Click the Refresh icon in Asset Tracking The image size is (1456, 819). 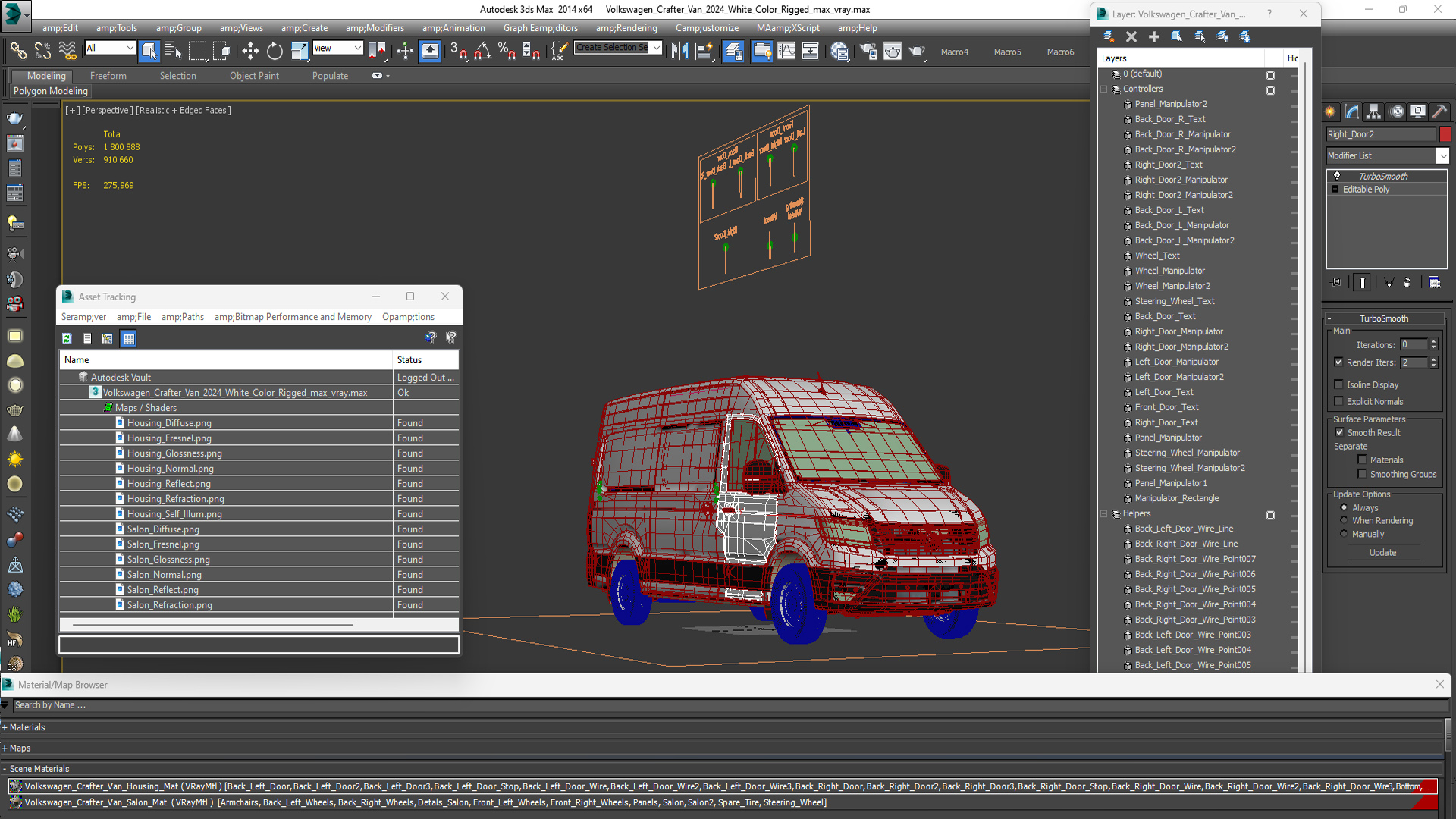67,338
